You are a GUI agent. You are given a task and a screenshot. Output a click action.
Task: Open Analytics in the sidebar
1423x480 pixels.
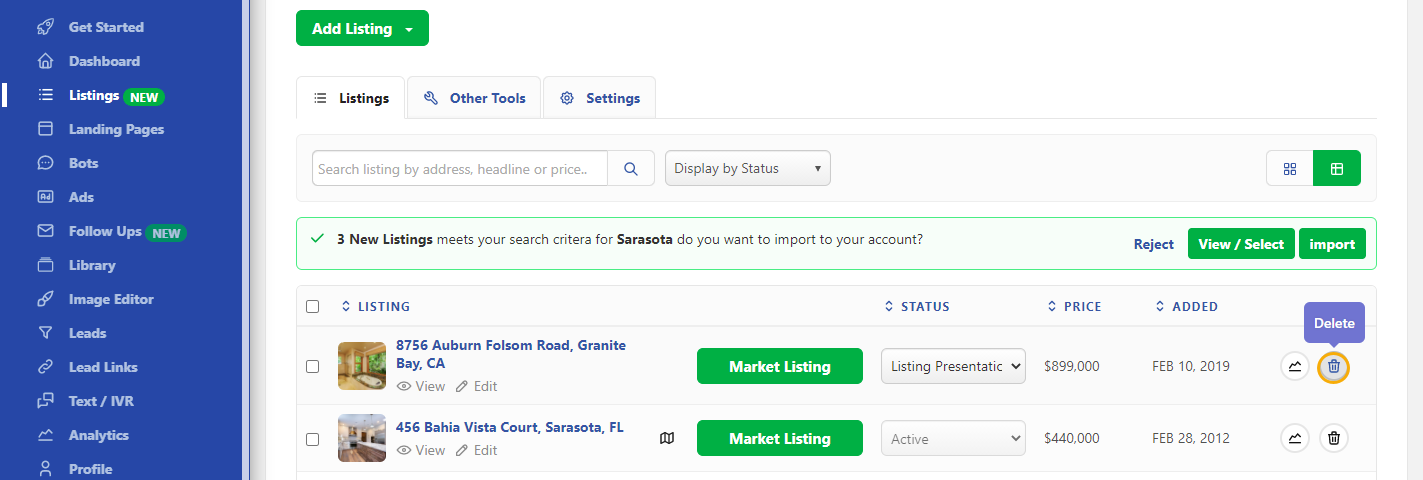99,435
